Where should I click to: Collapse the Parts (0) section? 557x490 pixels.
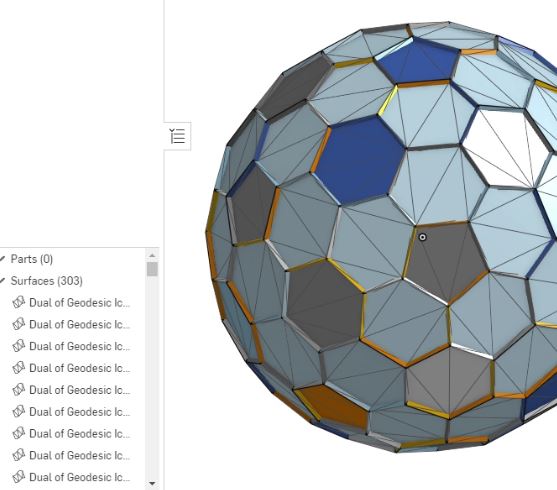pyautogui.click(x=2, y=259)
